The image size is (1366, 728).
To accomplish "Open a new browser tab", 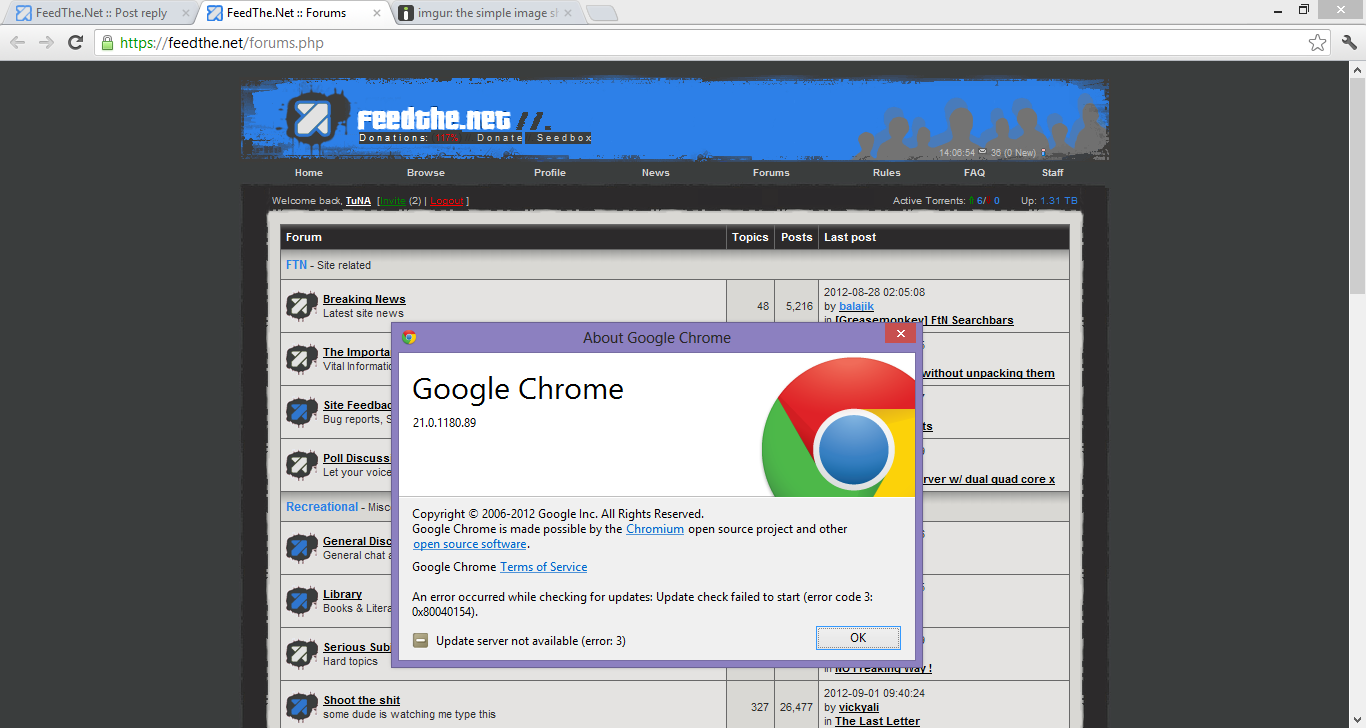I will [601, 13].
